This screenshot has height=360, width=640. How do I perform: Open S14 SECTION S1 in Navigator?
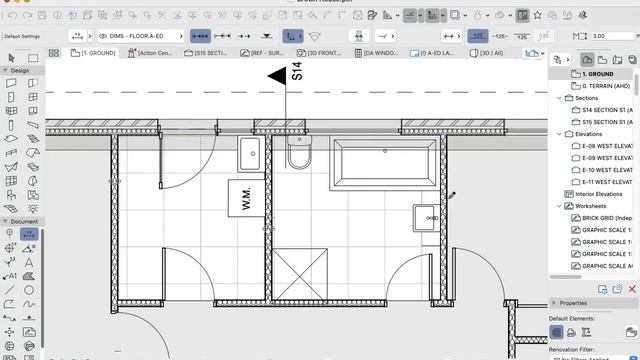(602, 110)
